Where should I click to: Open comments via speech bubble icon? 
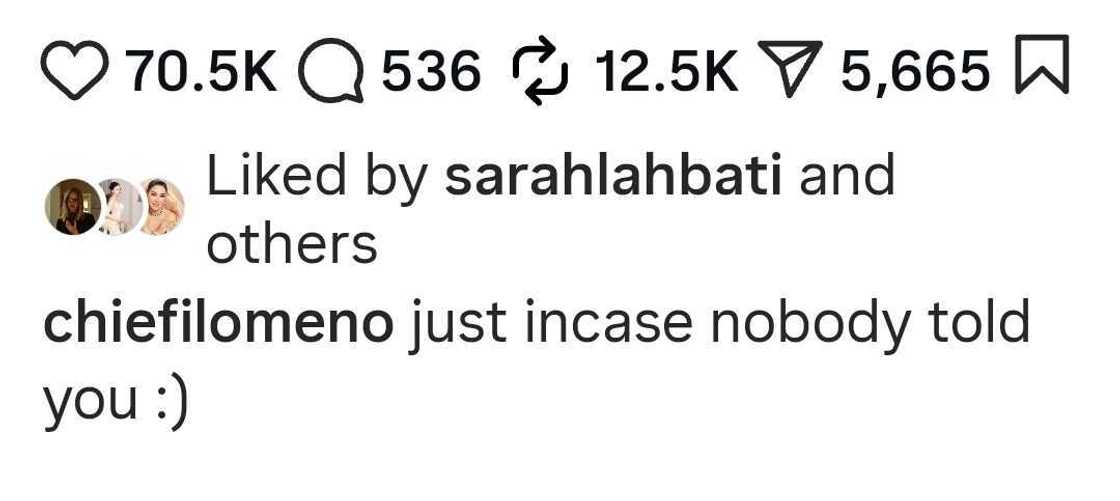click(331, 71)
